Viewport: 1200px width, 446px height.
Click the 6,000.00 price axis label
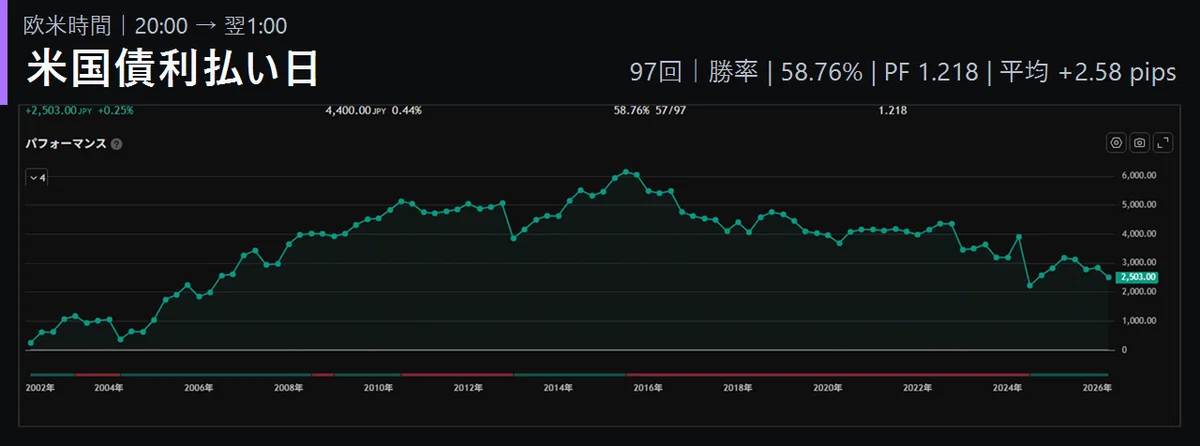pyautogui.click(x=1137, y=176)
